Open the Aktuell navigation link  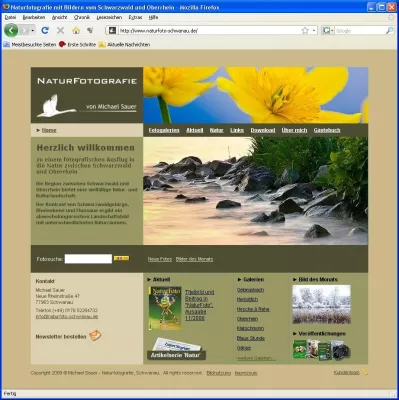195,130
